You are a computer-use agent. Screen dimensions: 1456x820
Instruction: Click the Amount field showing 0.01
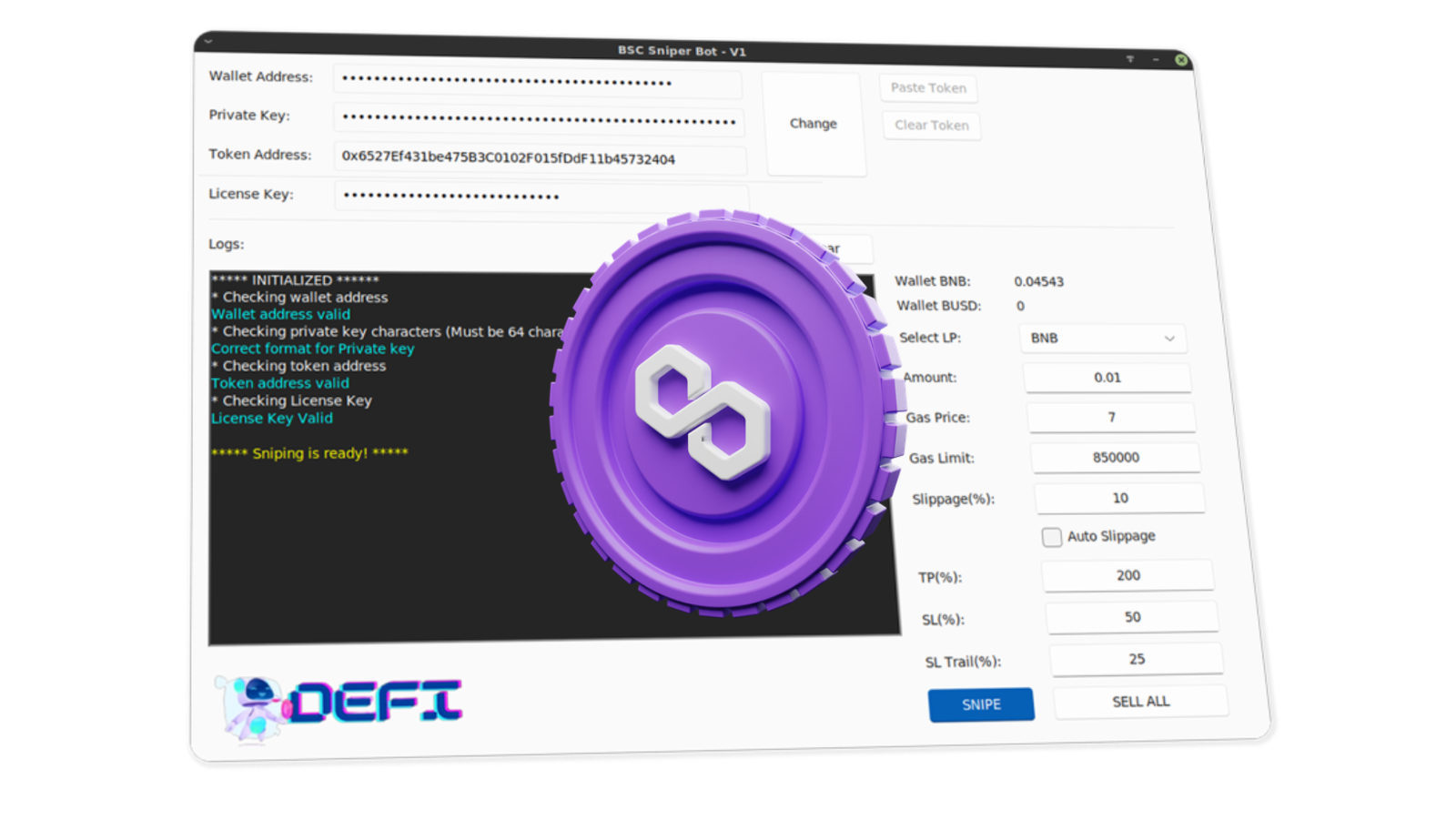click(x=1107, y=378)
